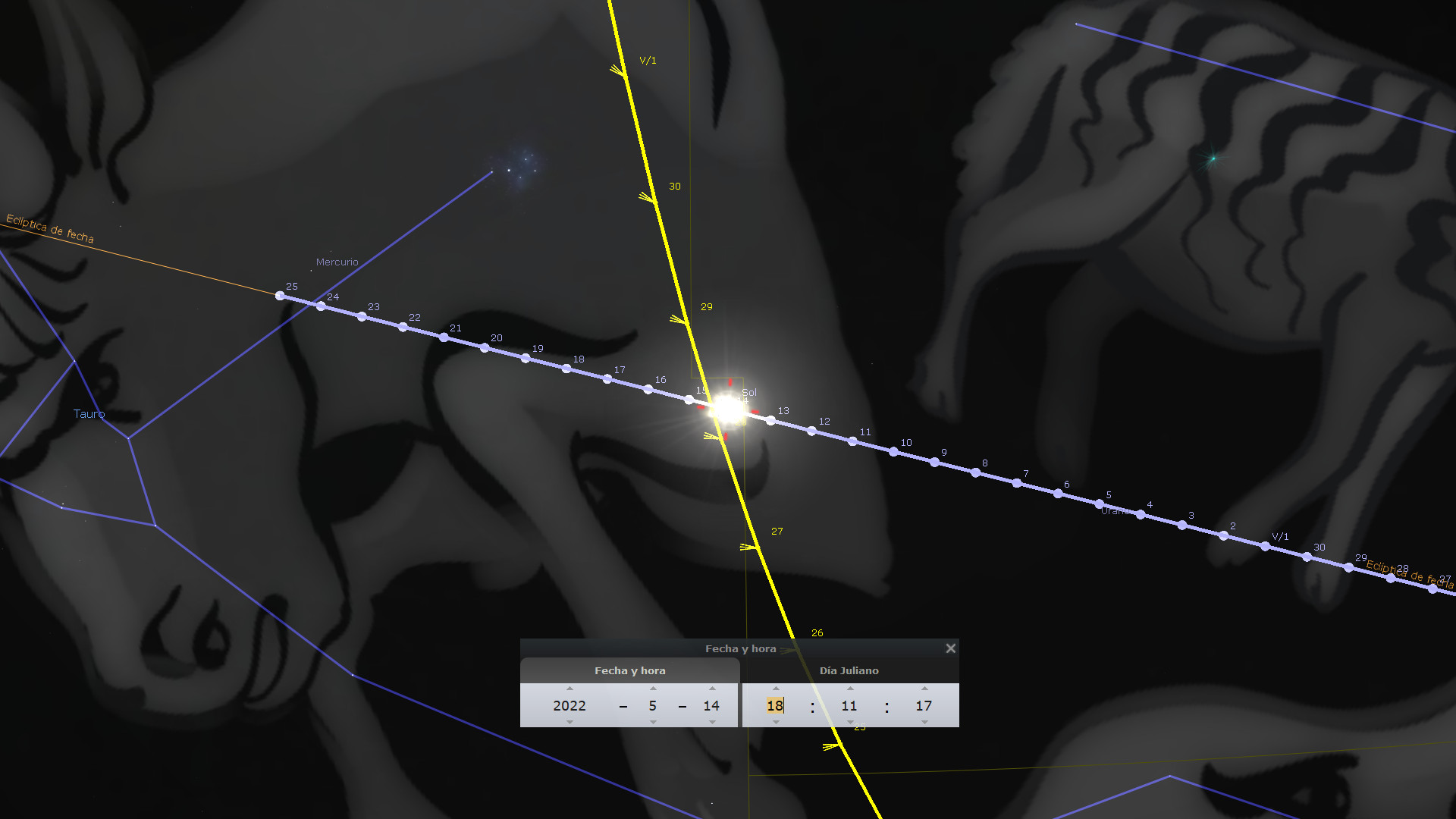Decrease the hour with down arrow

776,722
